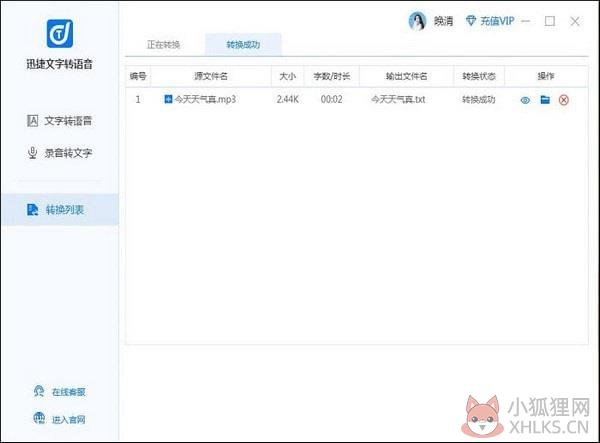Switch to the 正在转换 tab

(163, 45)
